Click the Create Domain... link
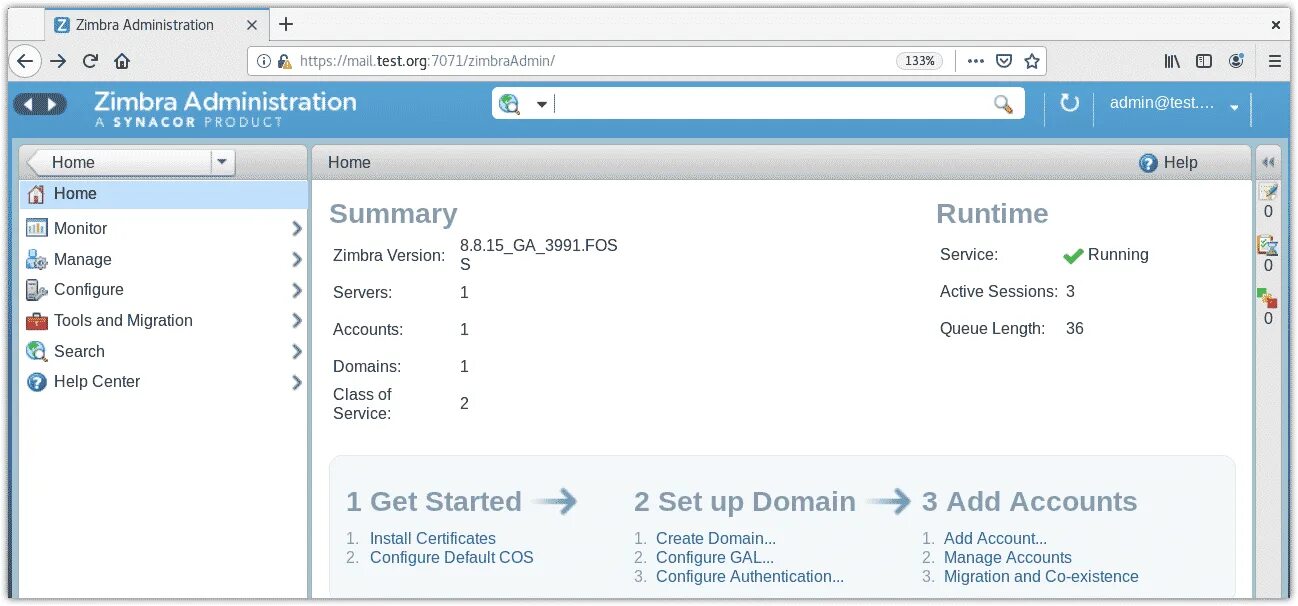 (x=716, y=538)
